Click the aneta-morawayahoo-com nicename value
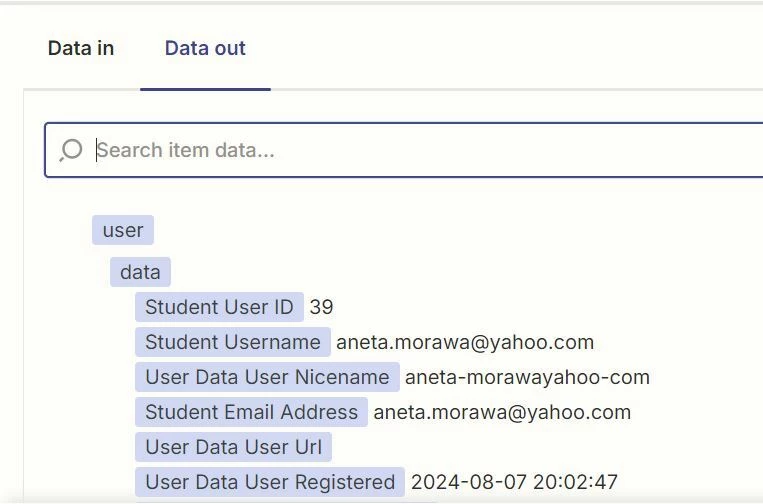The width and height of the screenshot is (763, 504). point(527,377)
